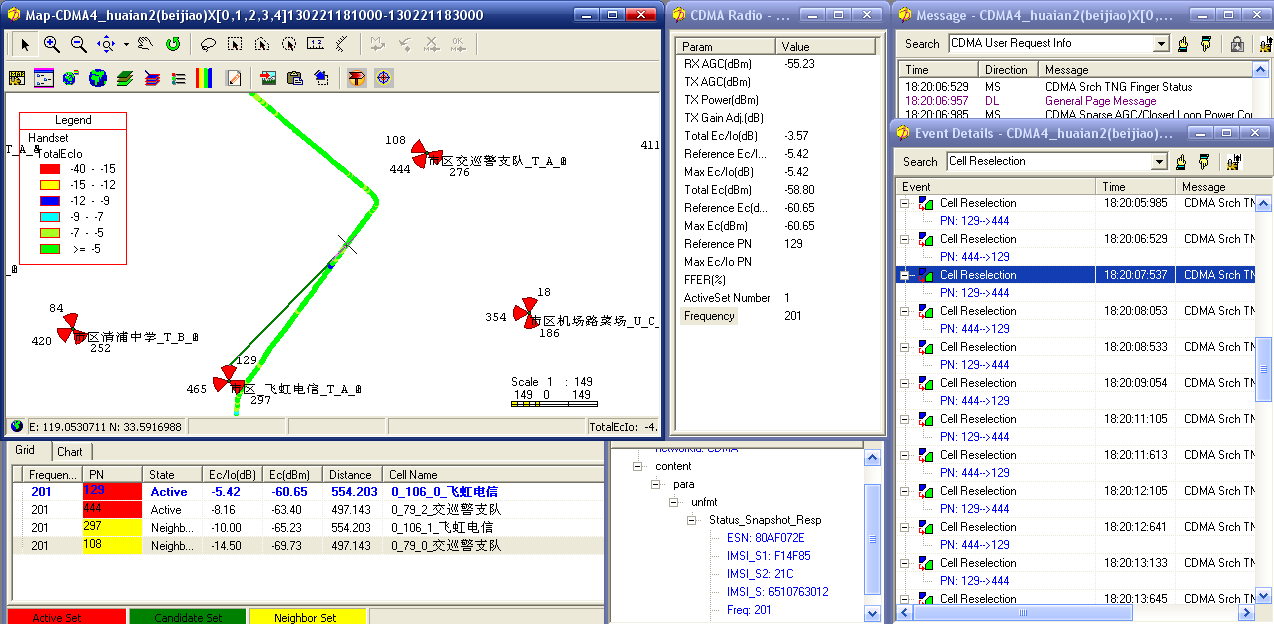Click the green refresh arrow icon

tap(172, 44)
